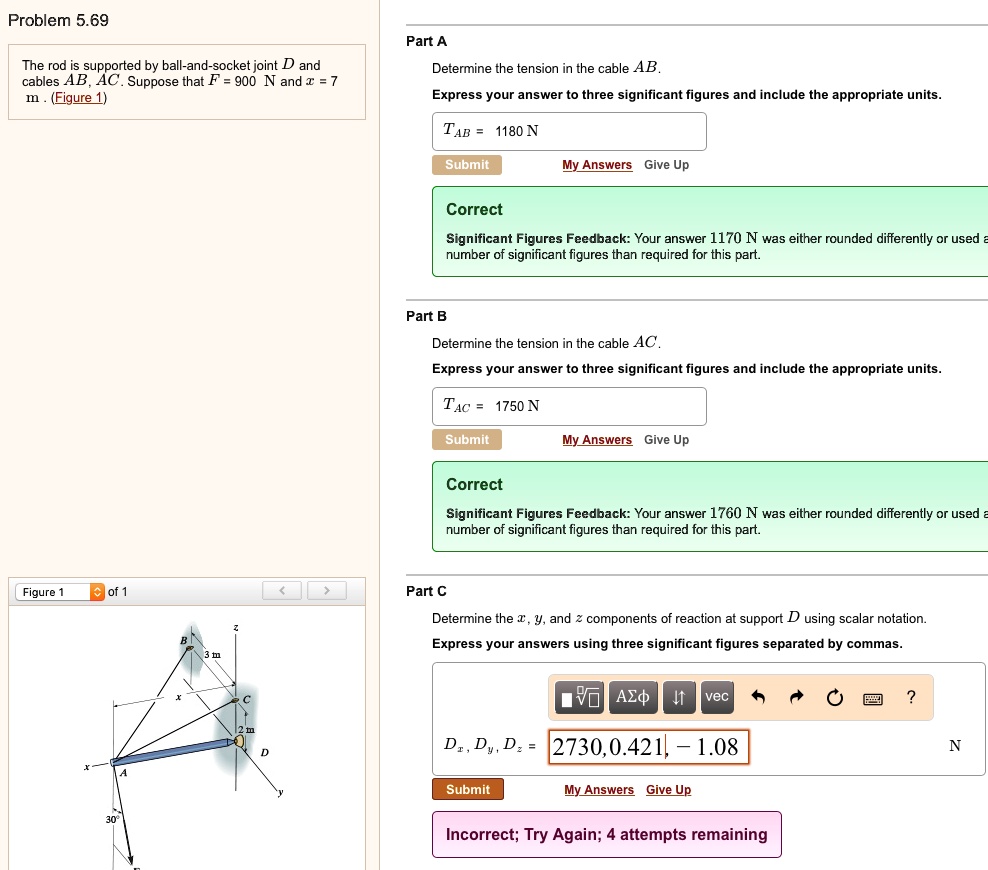Go to previous figure with left chevron
Image resolution: width=988 pixels, height=870 pixels.
(282, 590)
